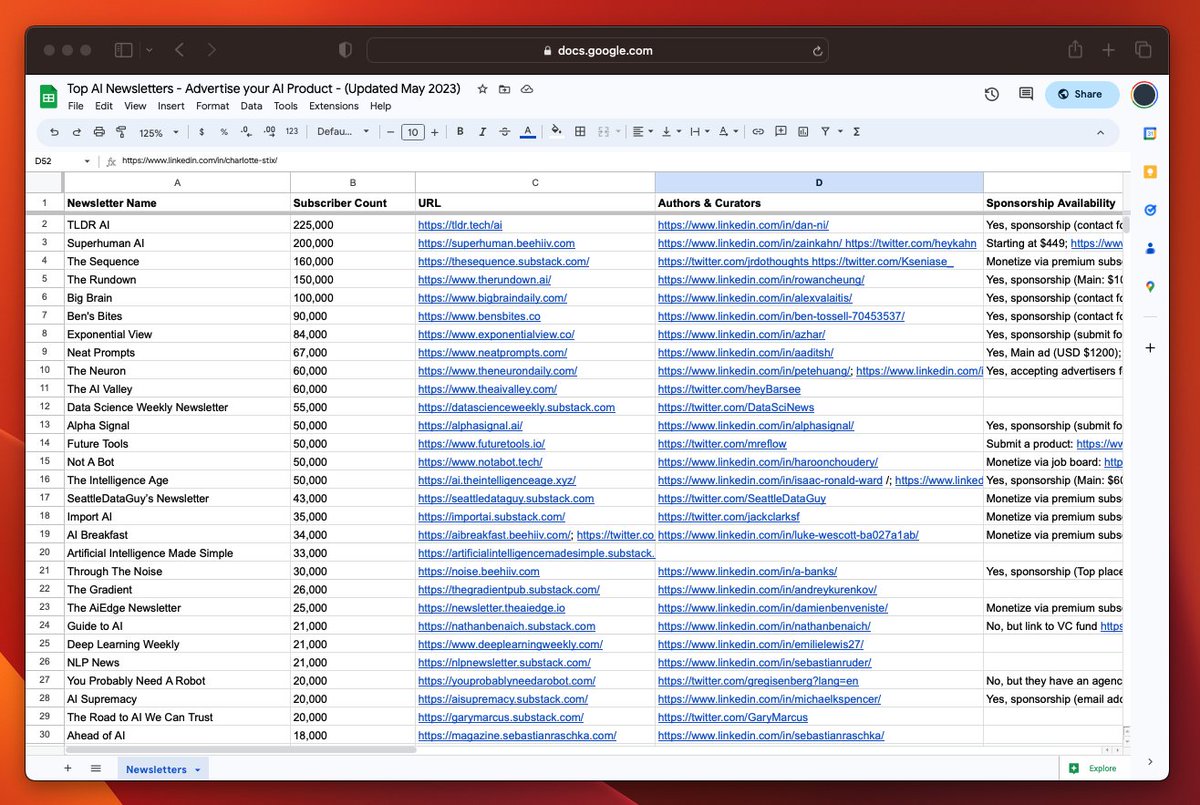The height and width of the screenshot is (805, 1200).
Task: Decrease the font size
Action: pyautogui.click(x=389, y=132)
